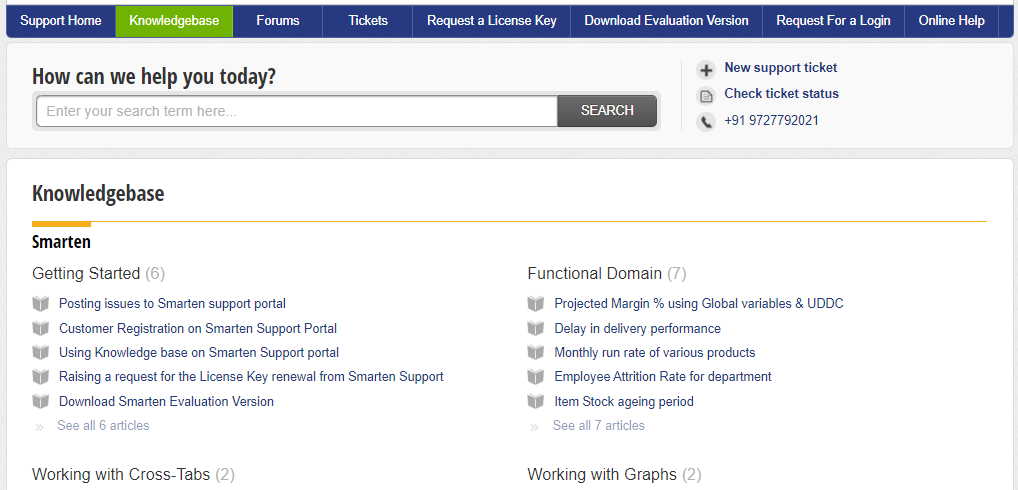
Task: Click book icon beside License Key renewal article
Action: click(x=41, y=377)
